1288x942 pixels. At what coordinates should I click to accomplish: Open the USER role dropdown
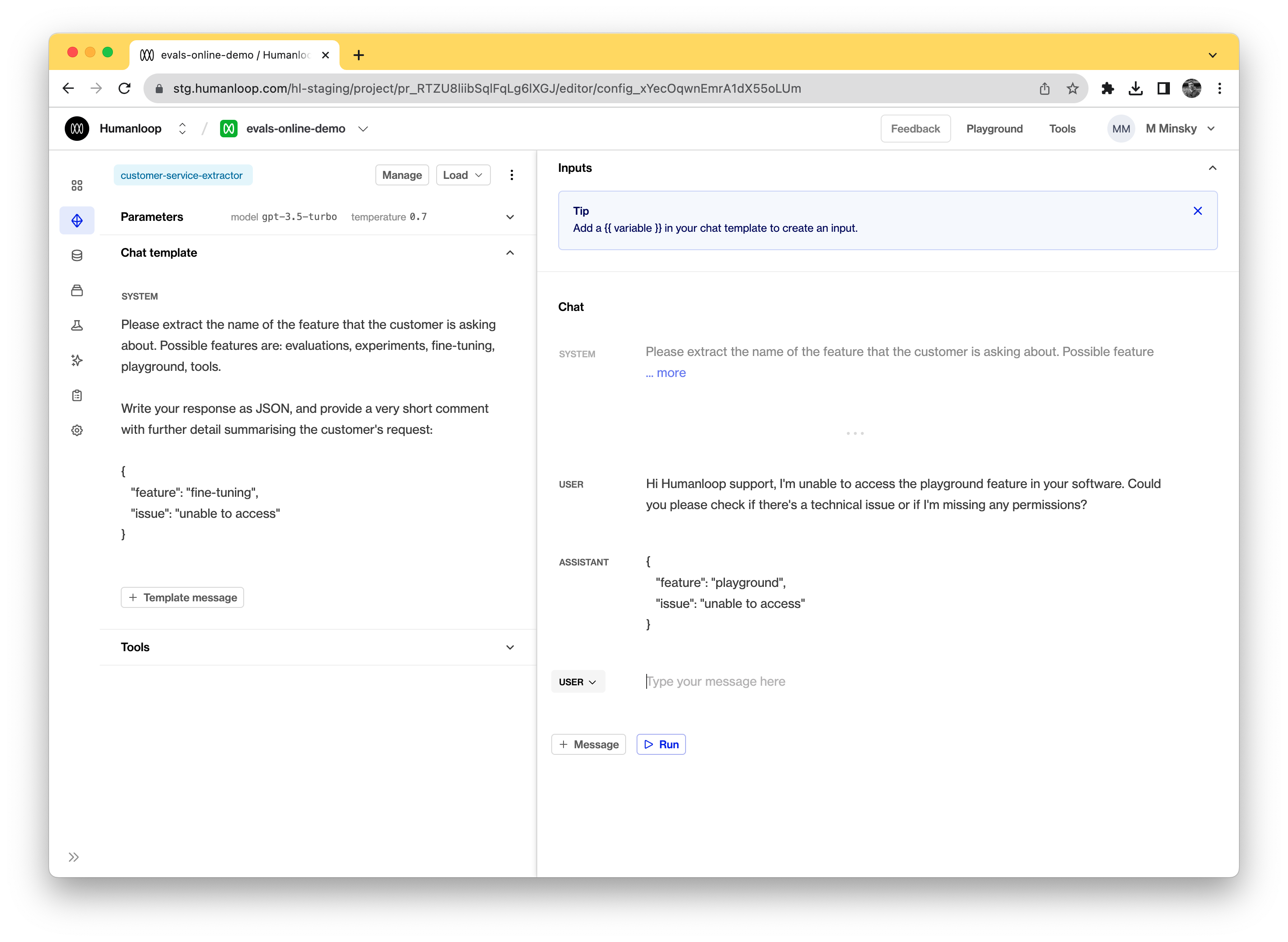577,682
